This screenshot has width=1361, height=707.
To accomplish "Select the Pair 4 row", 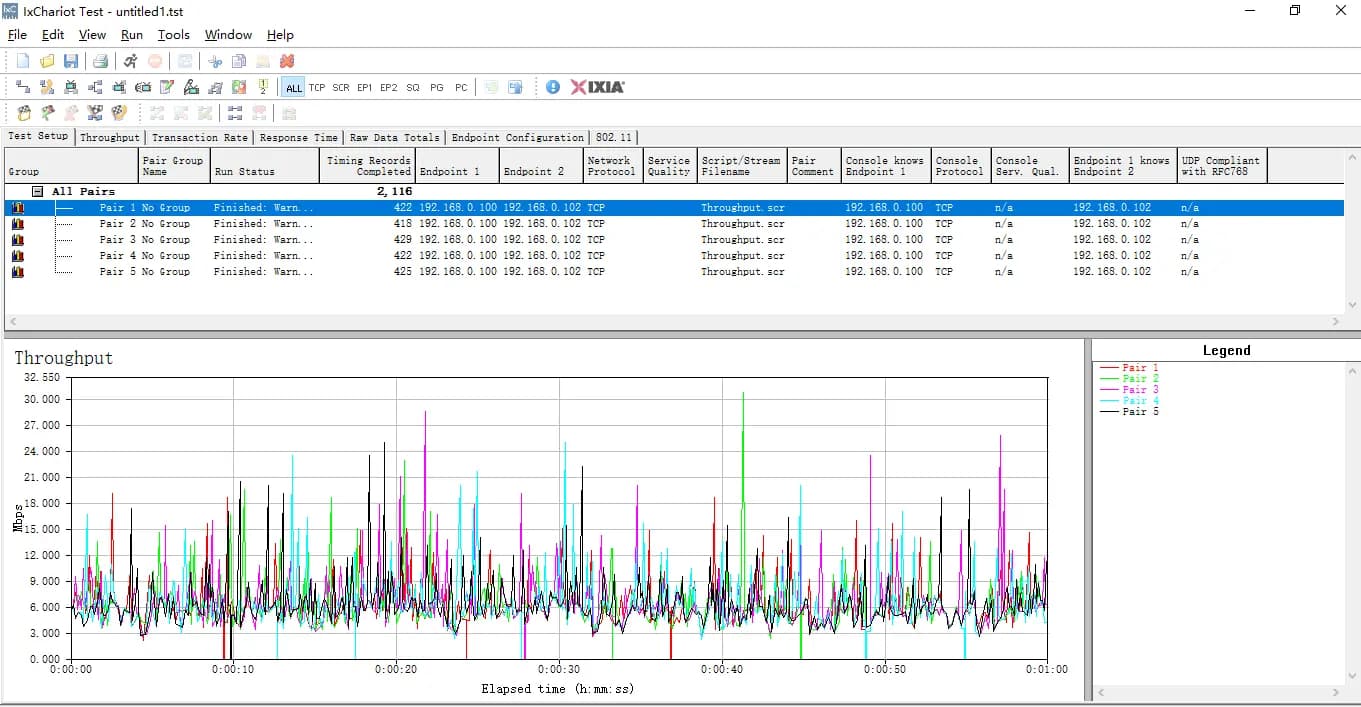I will [674, 256].
